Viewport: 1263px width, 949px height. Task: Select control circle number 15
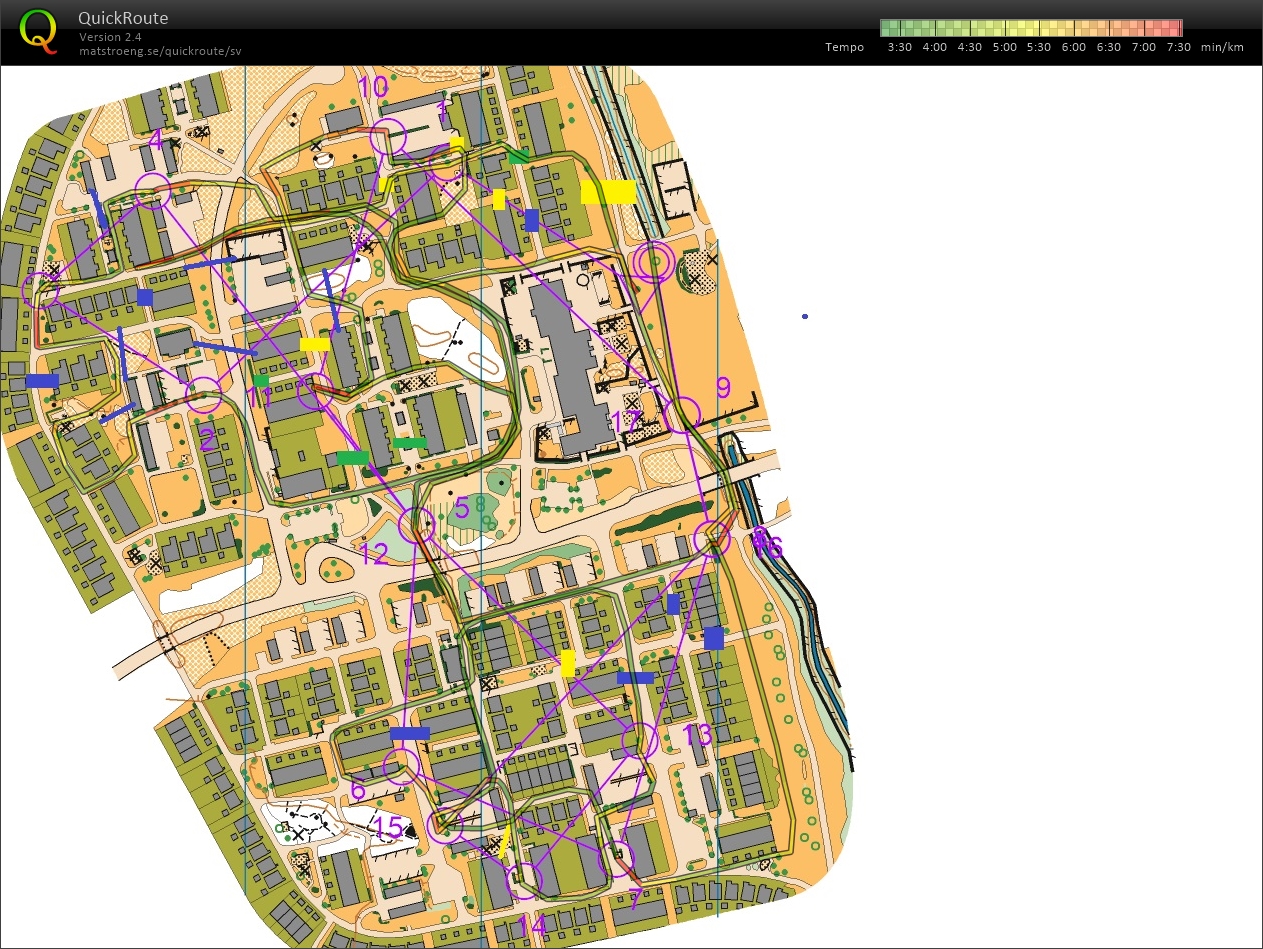[x=444, y=827]
